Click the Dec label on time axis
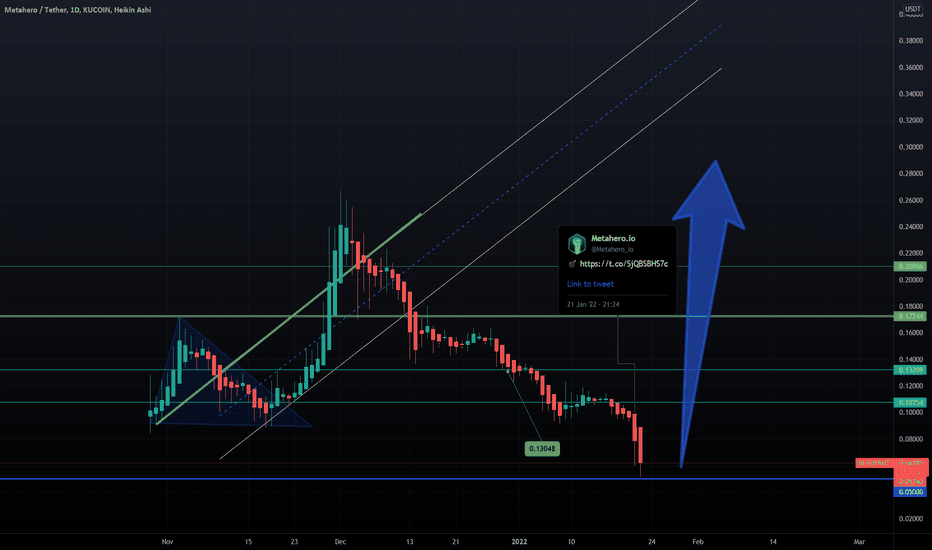This screenshot has height=550, width=932. (340, 542)
